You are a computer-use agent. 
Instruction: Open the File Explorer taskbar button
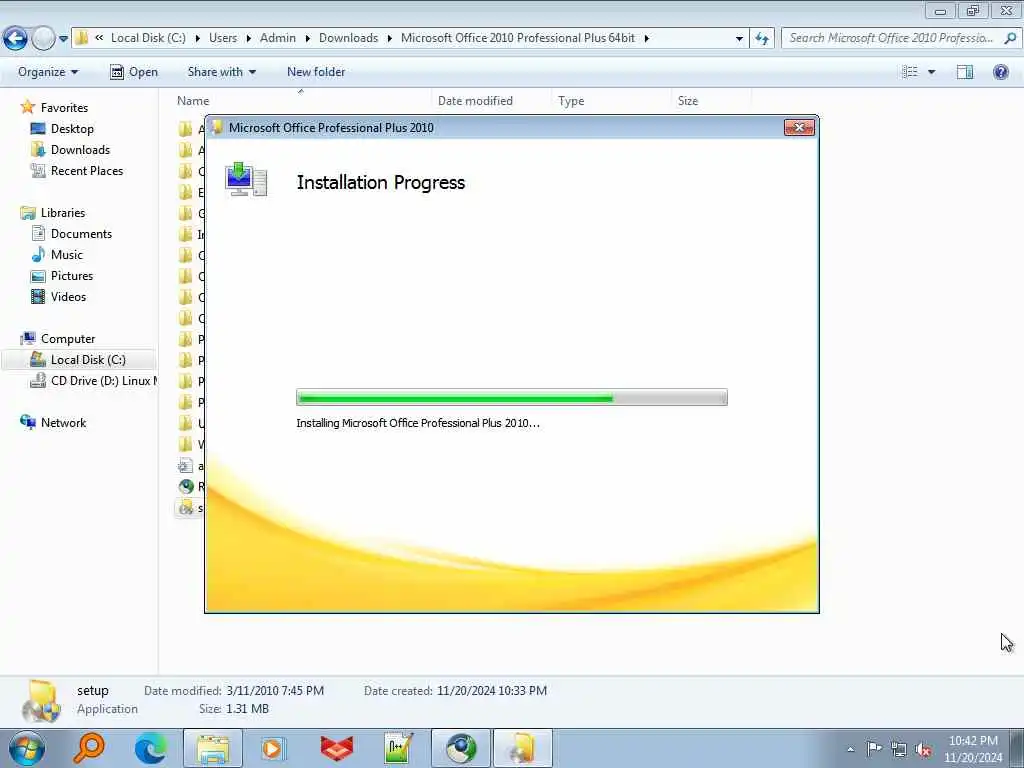(212, 748)
